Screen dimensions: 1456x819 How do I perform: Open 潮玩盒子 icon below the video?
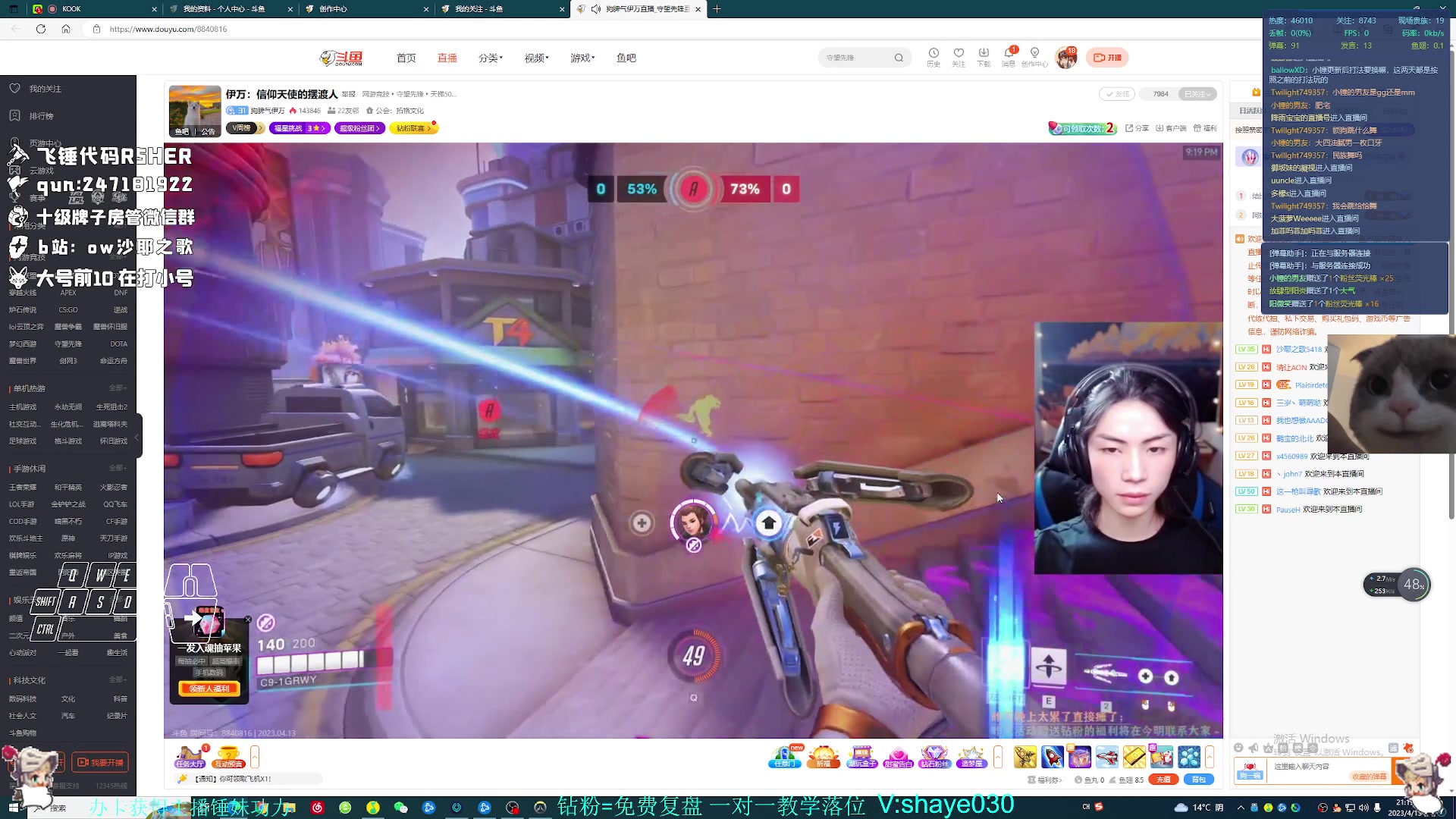[861, 756]
